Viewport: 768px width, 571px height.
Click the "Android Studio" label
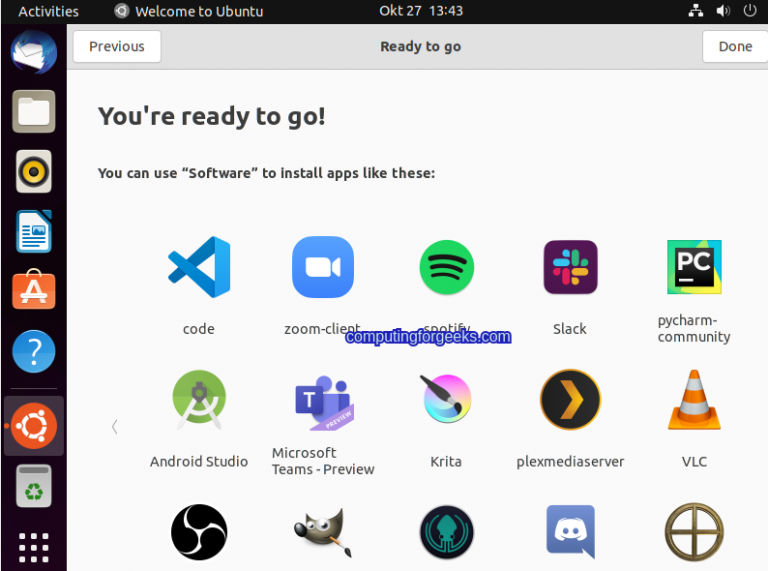click(x=199, y=461)
